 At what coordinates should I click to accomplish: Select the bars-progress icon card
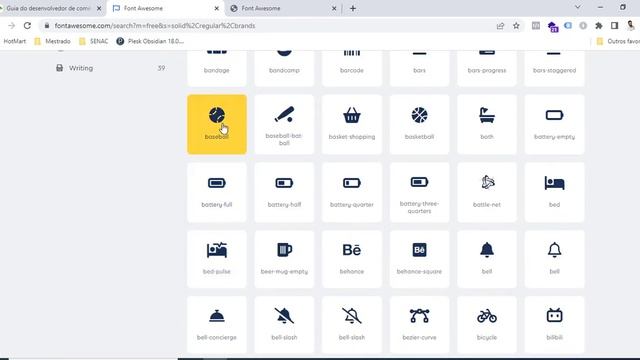coord(487,68)
